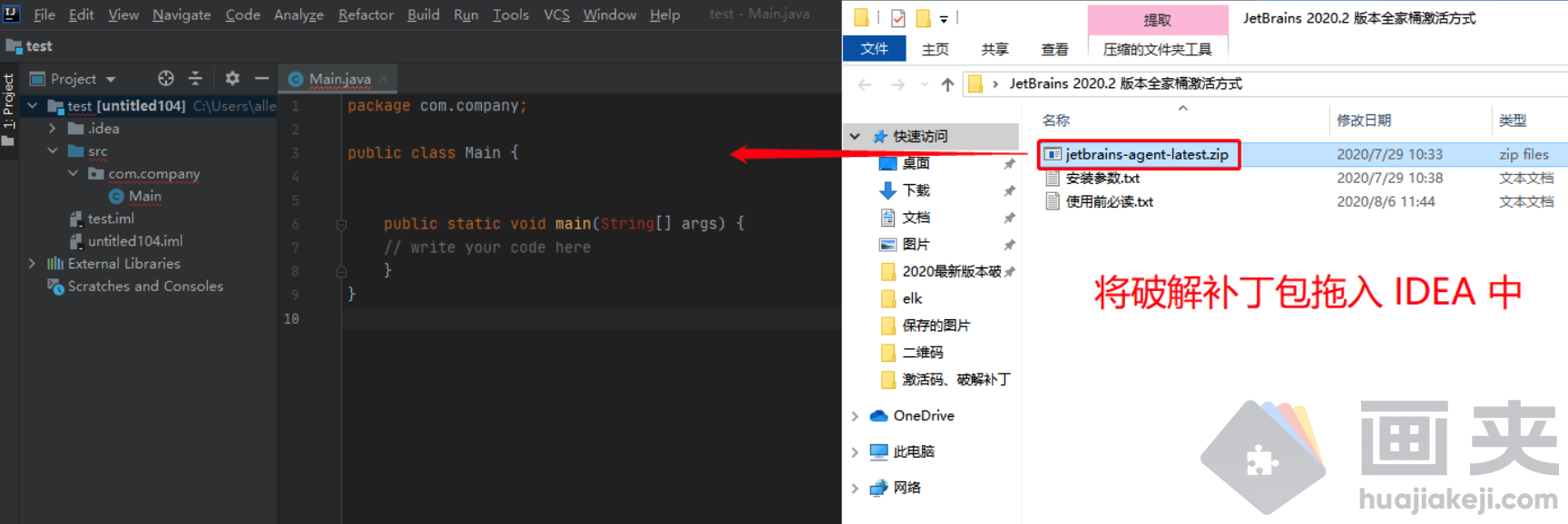Screen dimensions: 1568x524
Task: Fold the main method at line 6
Action: coord(341,224)
